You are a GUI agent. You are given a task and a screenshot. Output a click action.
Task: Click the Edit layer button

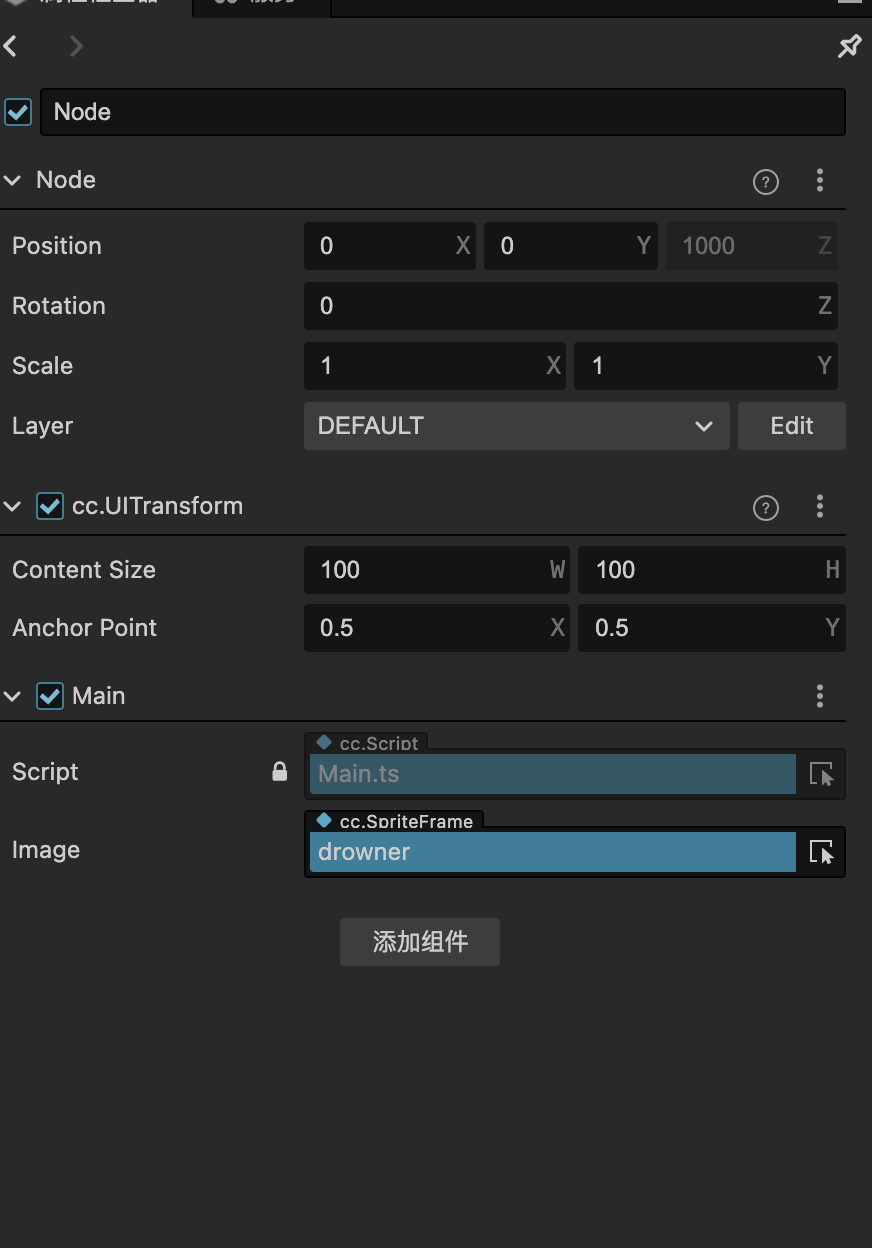pyautogui.click(x=791, y=426)
